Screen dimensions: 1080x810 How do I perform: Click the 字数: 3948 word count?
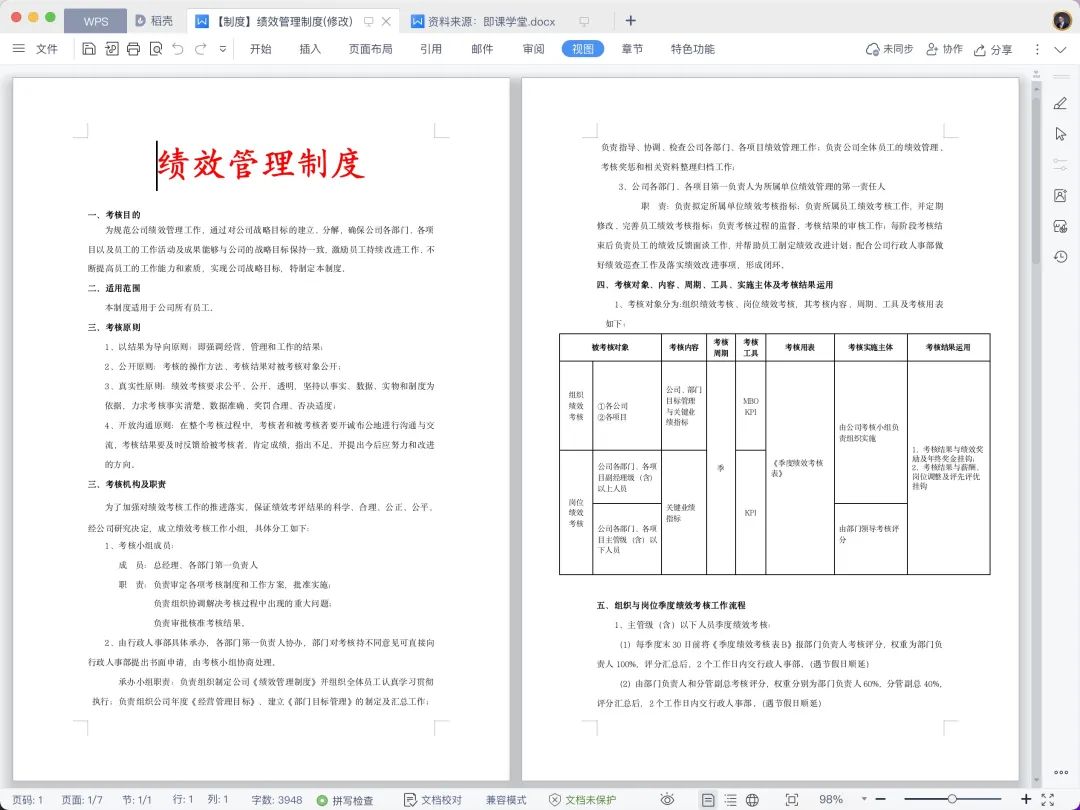pyautogui.click(x=277, y=800)
